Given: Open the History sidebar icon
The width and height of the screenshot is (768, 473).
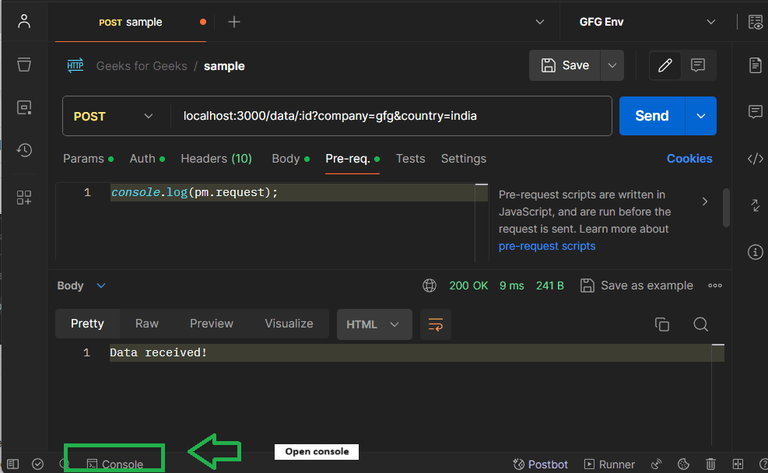Looking at the screenshot, I should 24,150.
